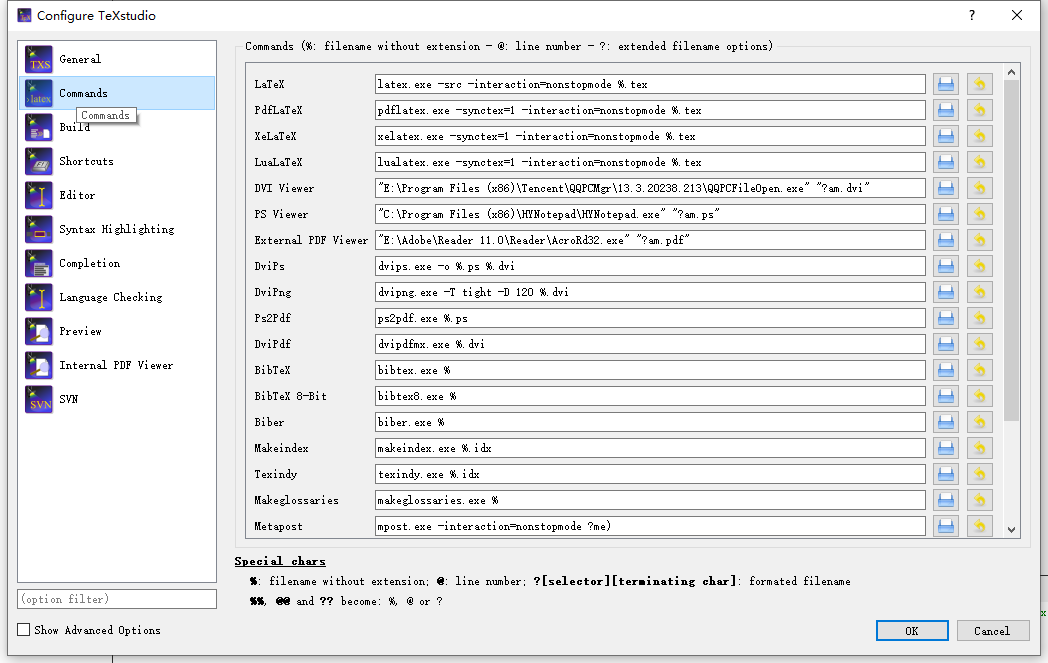Reset XeLaTeX command to default
The width and height of the screenshot is (1048, 663).
[979, 136]
